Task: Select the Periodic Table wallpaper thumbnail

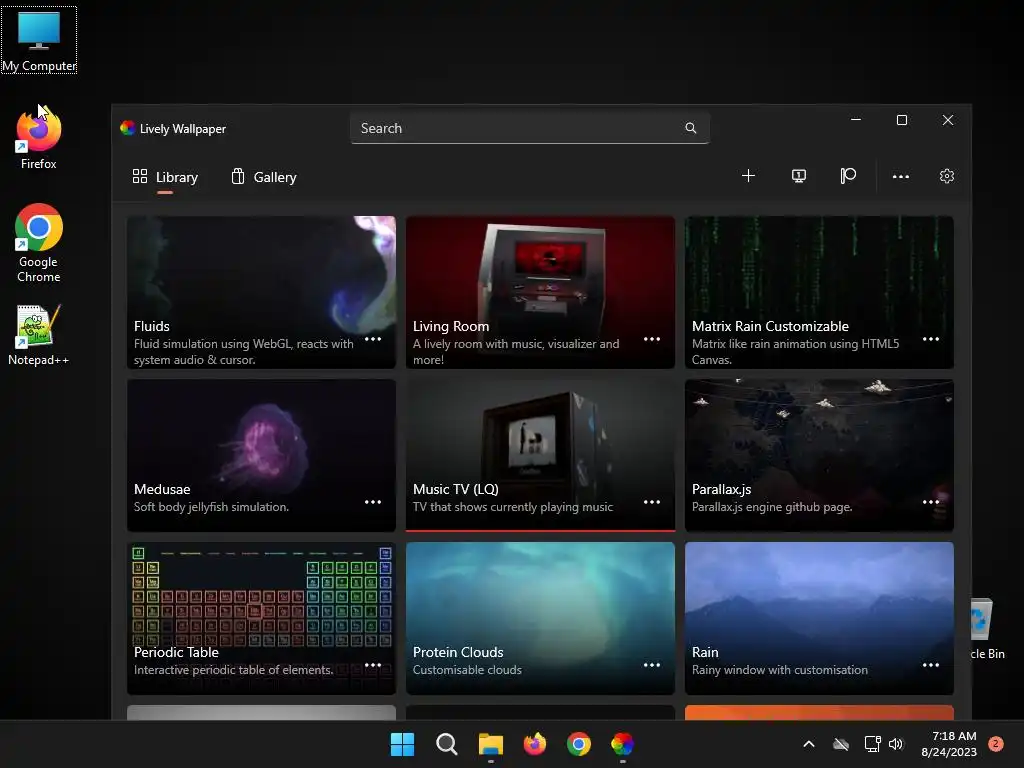Action: click(261, 618)
